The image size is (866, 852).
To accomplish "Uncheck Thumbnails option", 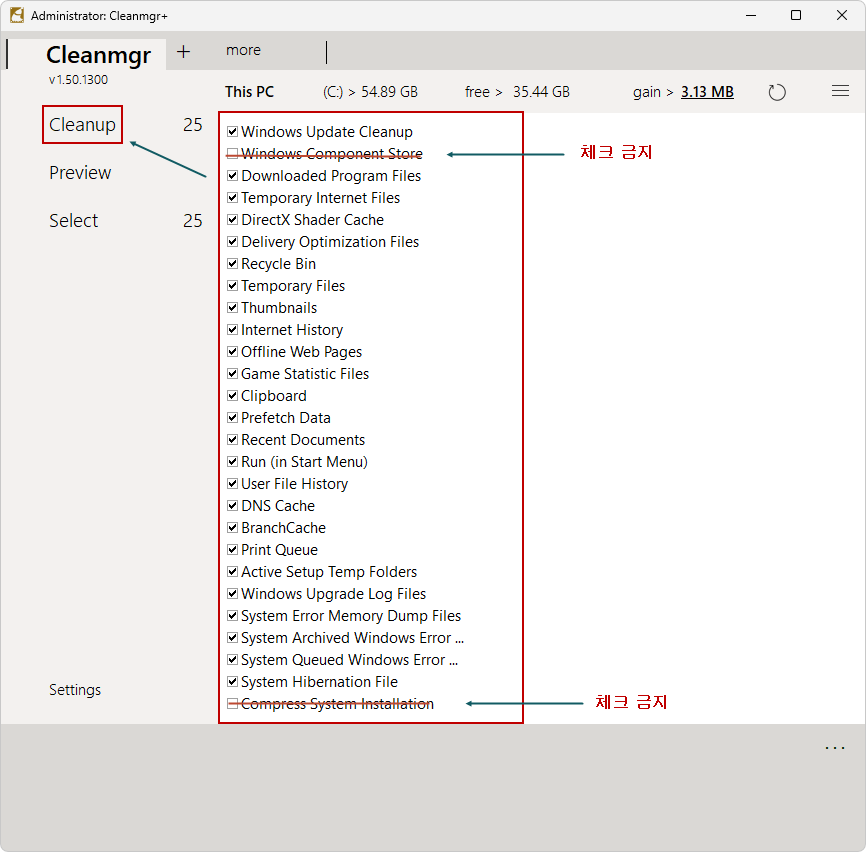I will pos(233,308).
